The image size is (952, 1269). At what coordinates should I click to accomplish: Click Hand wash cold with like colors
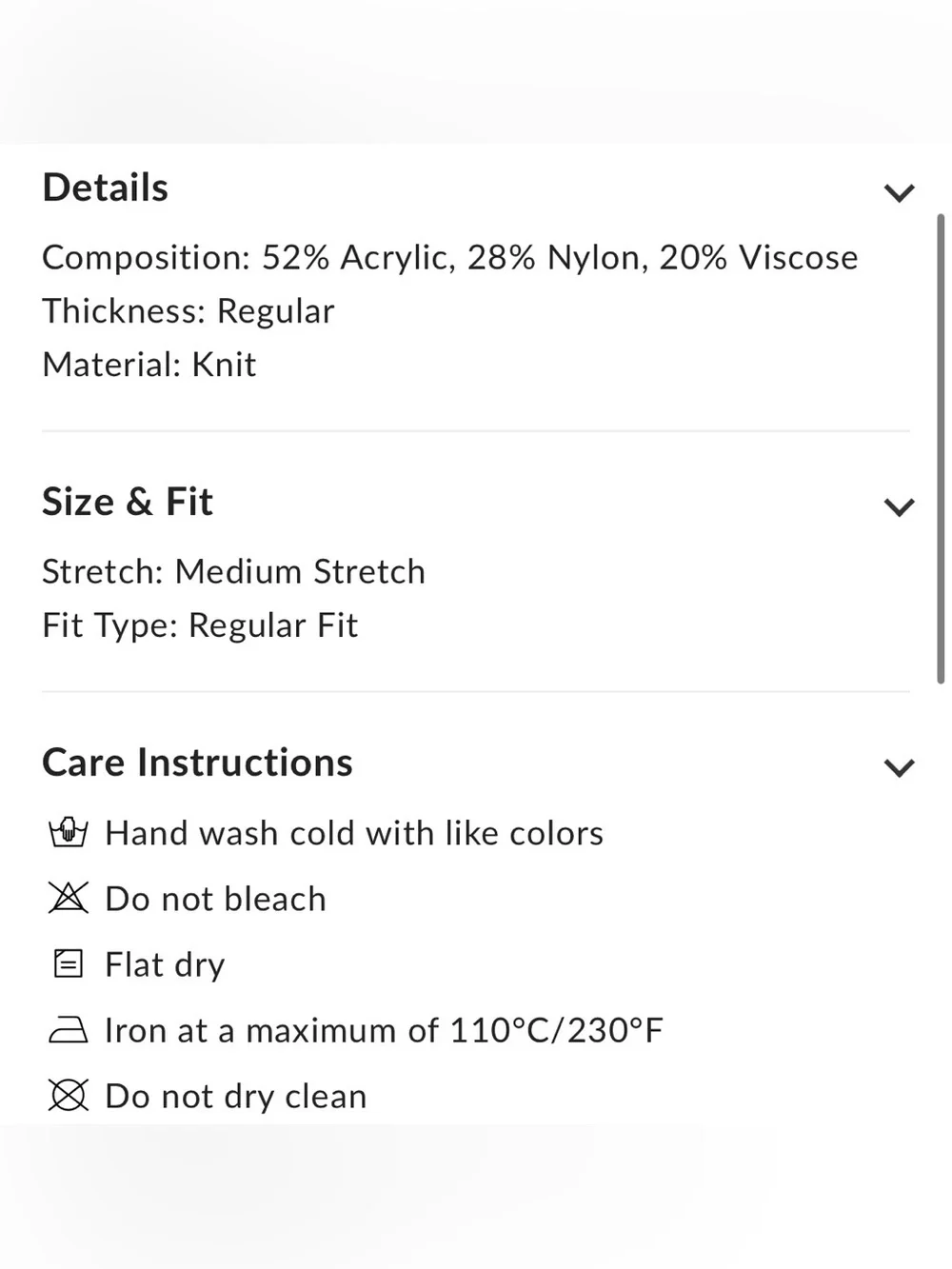pos(354,833)
